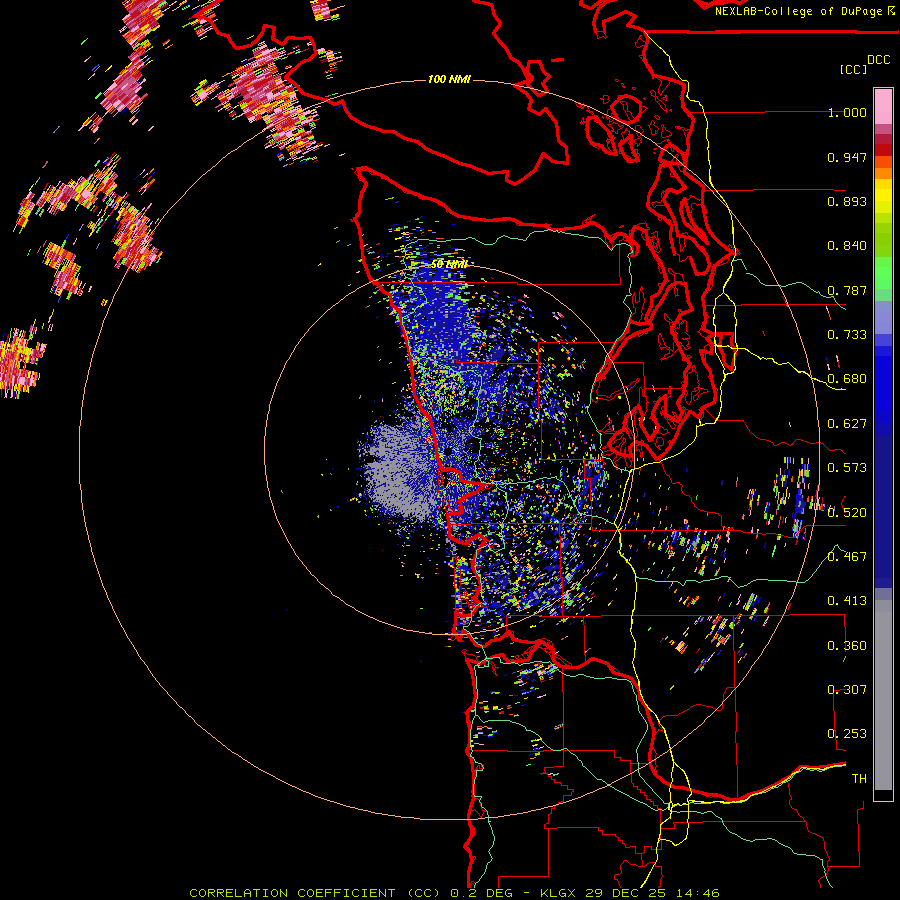
Task: Click the pink top segment of the color bar
Action: click(883, 107)
